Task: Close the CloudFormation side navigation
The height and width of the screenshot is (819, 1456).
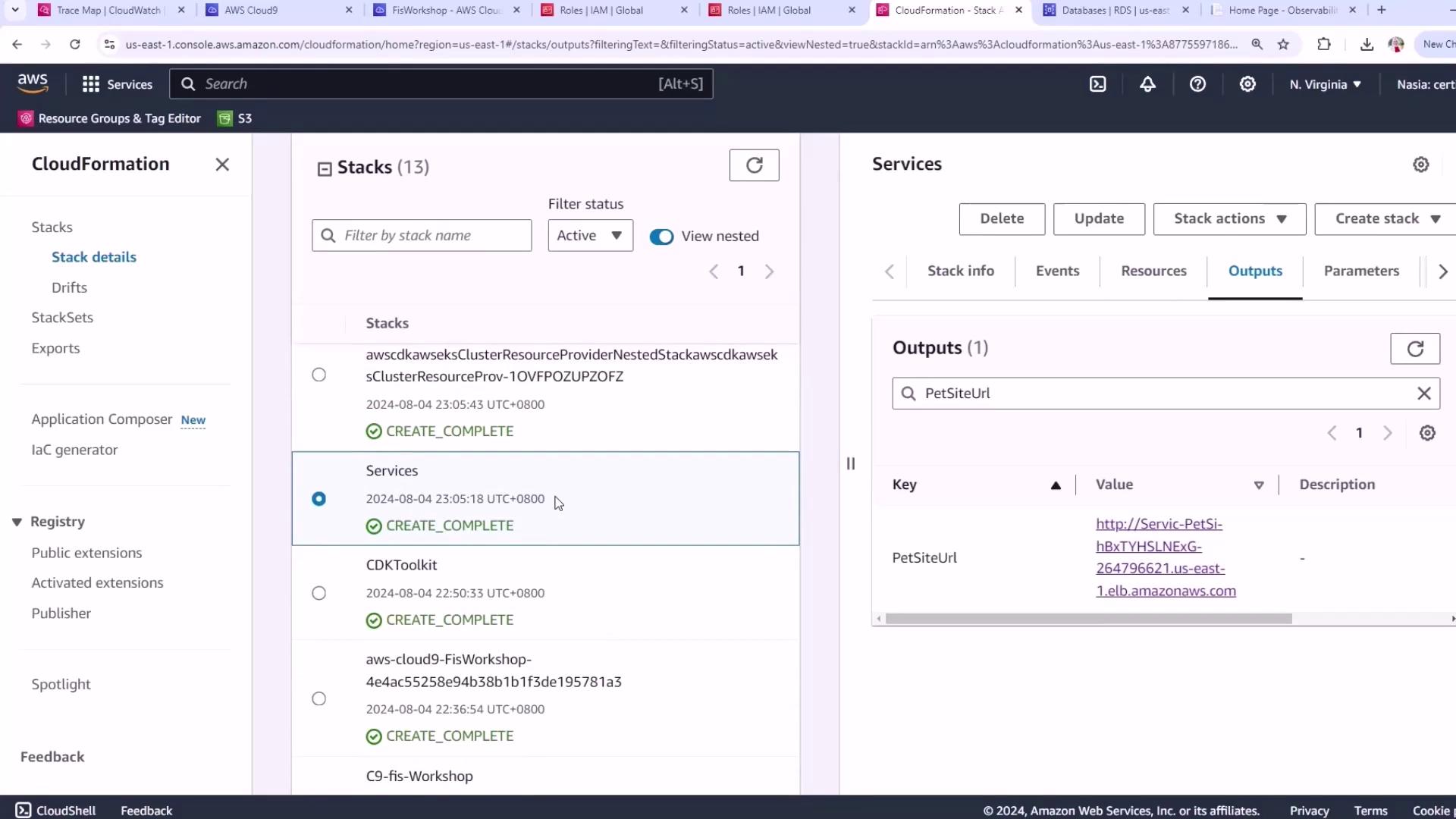Action: point(222,165)
